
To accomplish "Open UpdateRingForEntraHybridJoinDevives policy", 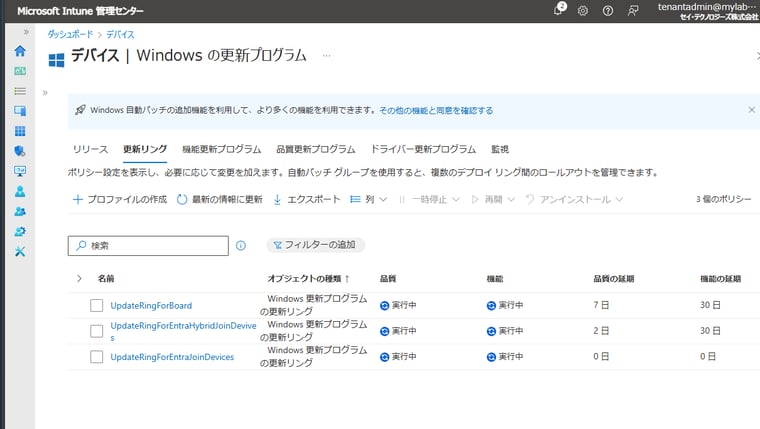I will (x=183, y=332).
